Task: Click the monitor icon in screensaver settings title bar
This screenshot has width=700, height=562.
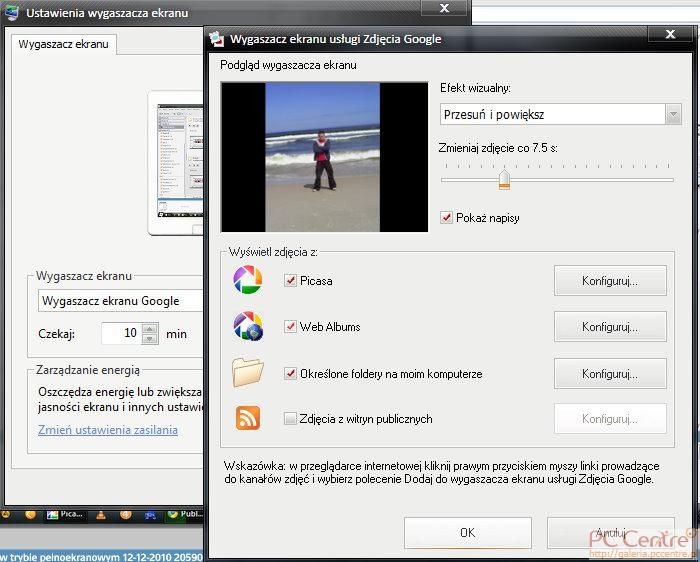Action: pyautogui.click(x=12, y=13)
